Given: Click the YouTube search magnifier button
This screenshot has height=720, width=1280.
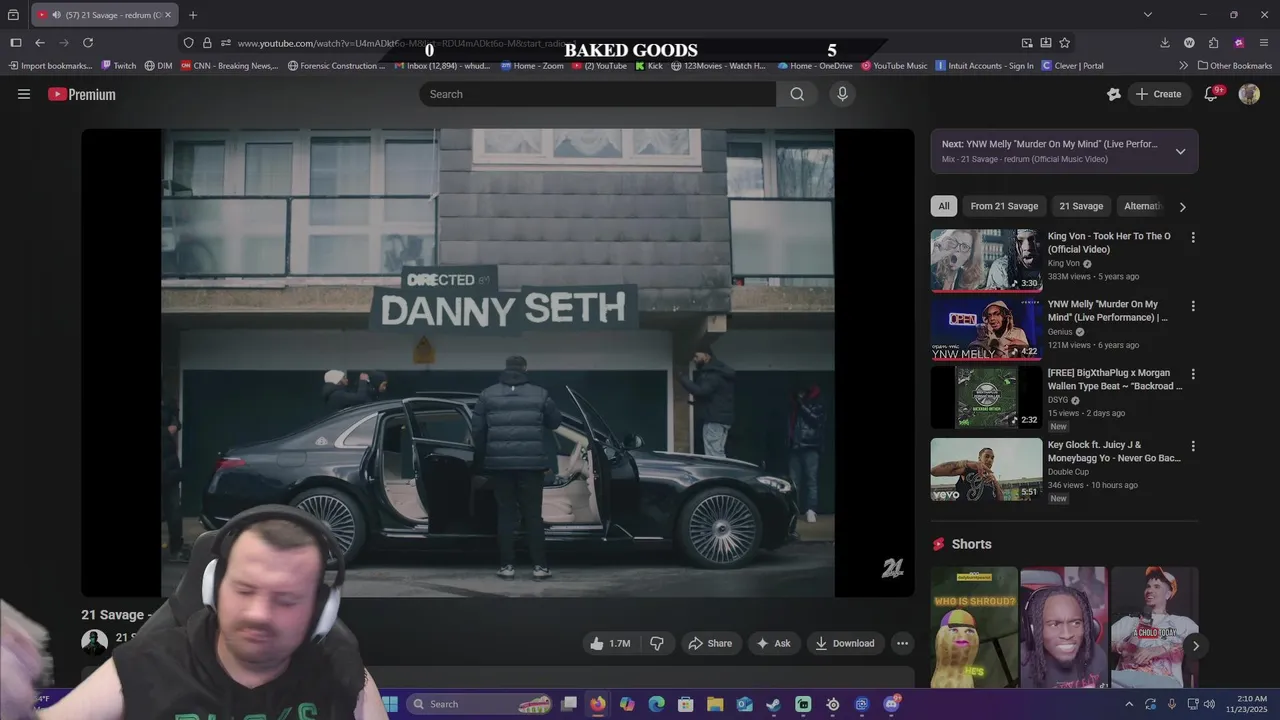Looking at the screenshot, I should (x=797, y=94).
